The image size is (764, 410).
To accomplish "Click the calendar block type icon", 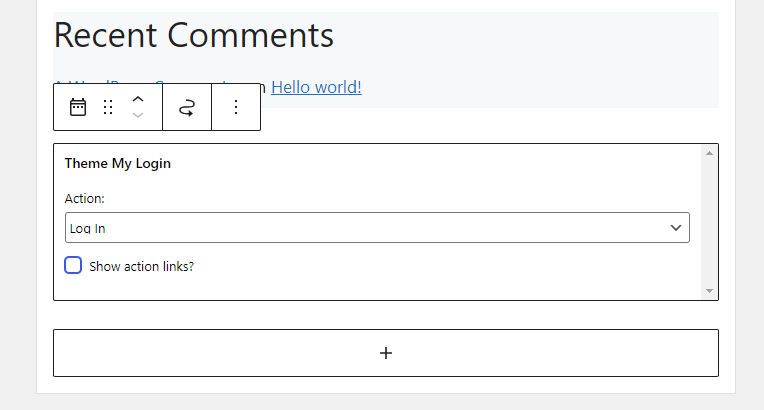I will [78, 107].
